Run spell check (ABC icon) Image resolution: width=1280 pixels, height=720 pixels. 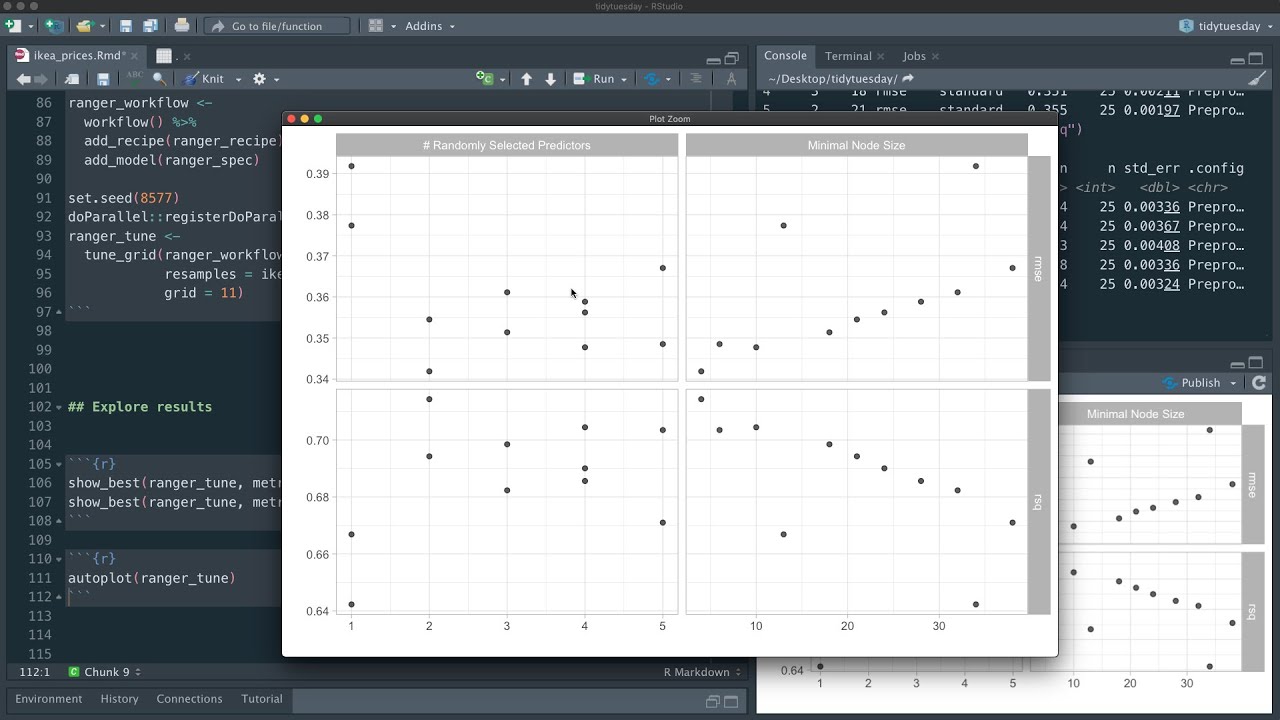134,77
